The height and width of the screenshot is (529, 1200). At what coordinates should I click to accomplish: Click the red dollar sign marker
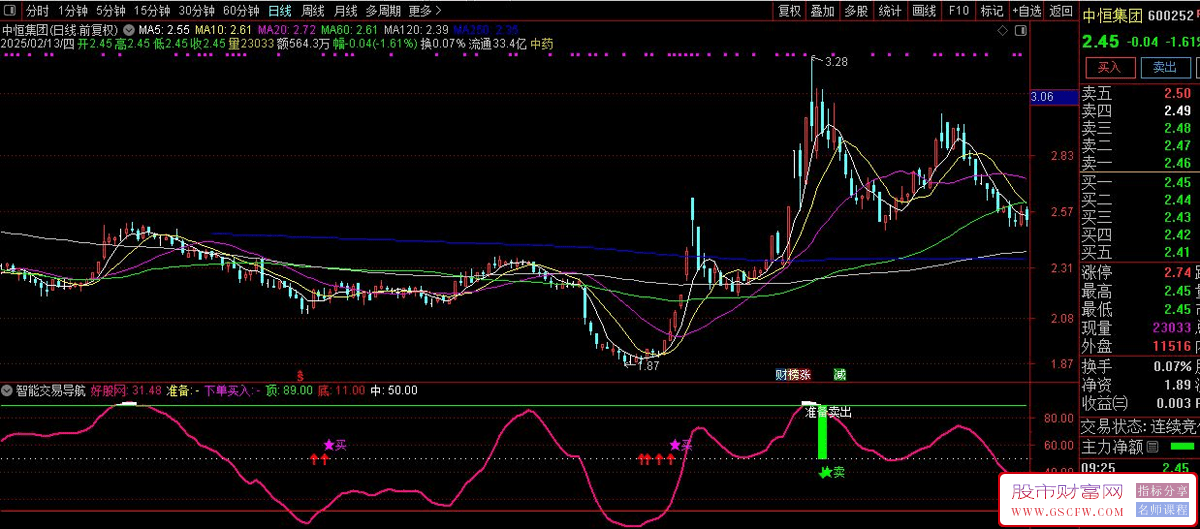coord(298,374)
